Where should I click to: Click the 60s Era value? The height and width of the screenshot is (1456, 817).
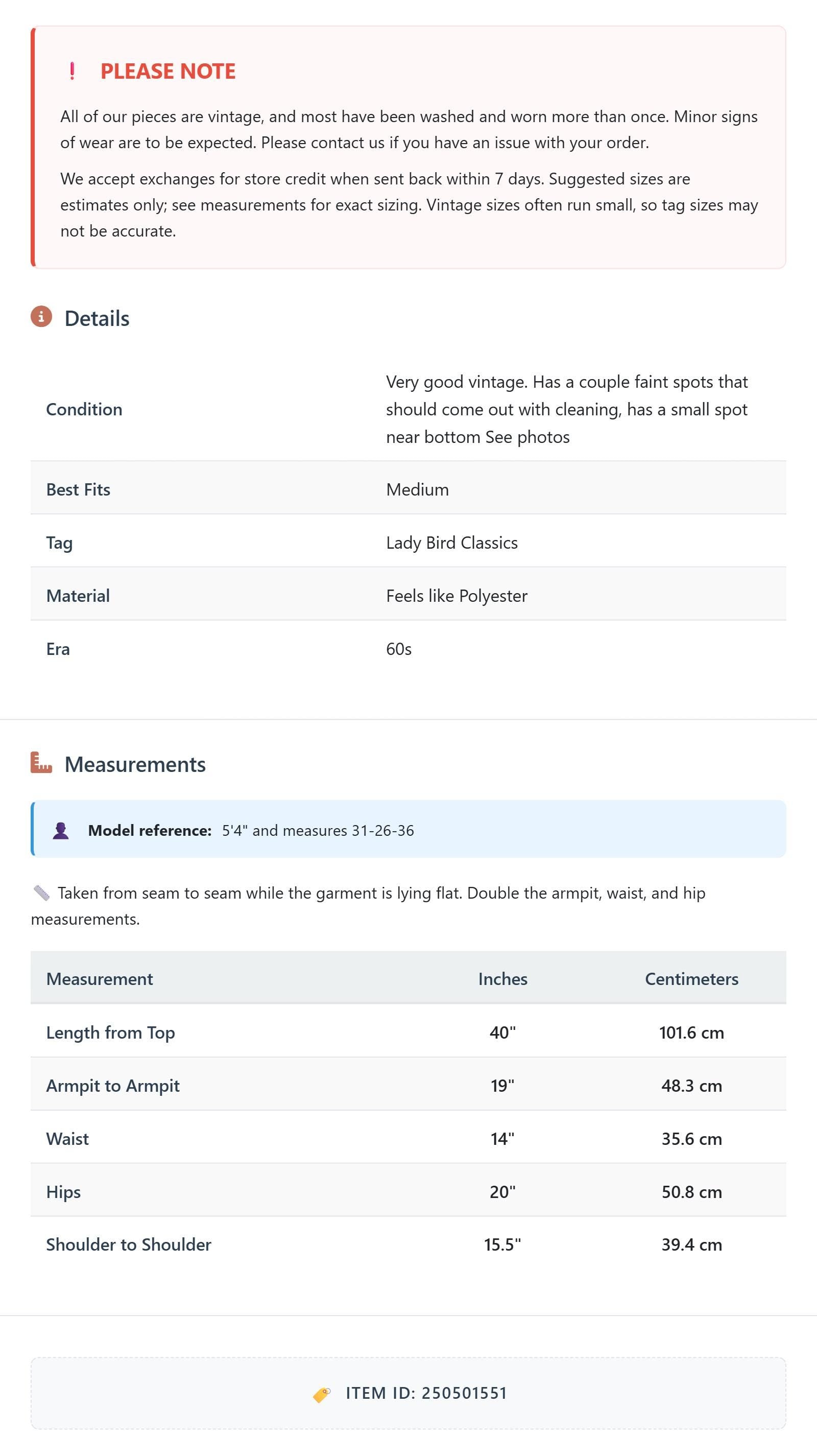[399, 649]
